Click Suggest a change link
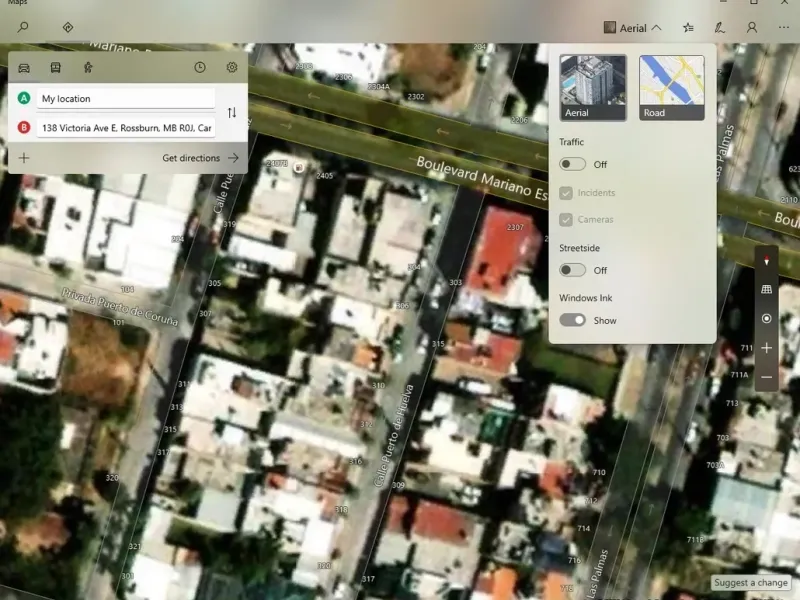800x600 pixels. 751,582
